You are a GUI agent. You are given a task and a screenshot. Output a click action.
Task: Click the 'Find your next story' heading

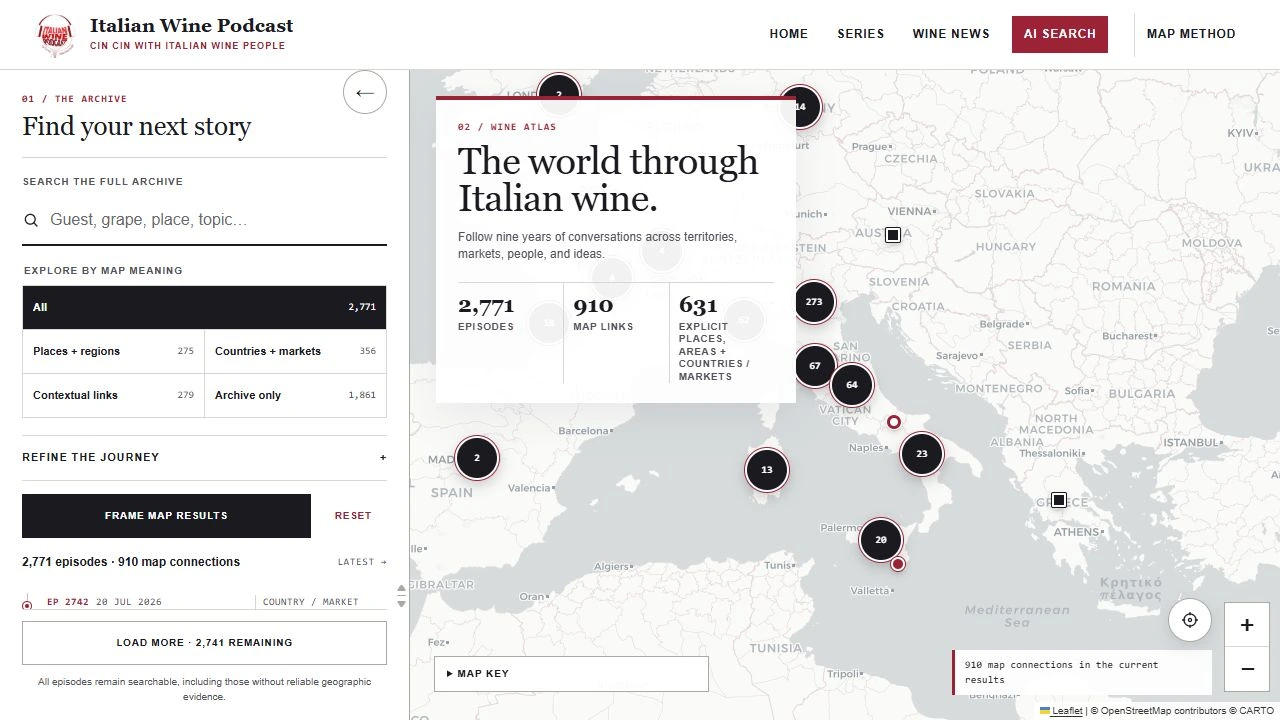[137, 127]
